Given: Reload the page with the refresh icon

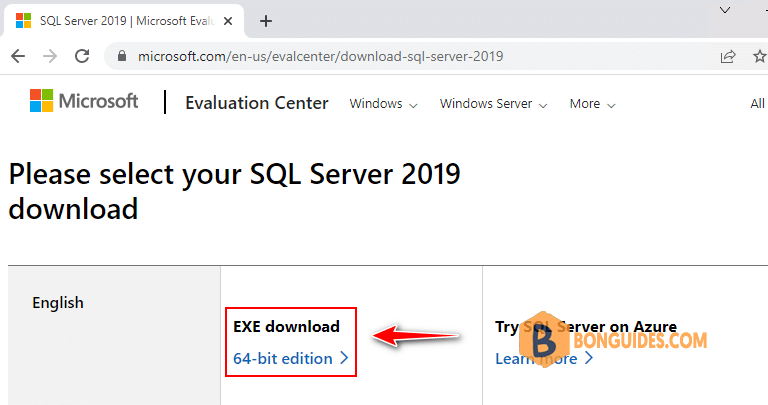Looking at the screenshot, I should tap(82, 56).
